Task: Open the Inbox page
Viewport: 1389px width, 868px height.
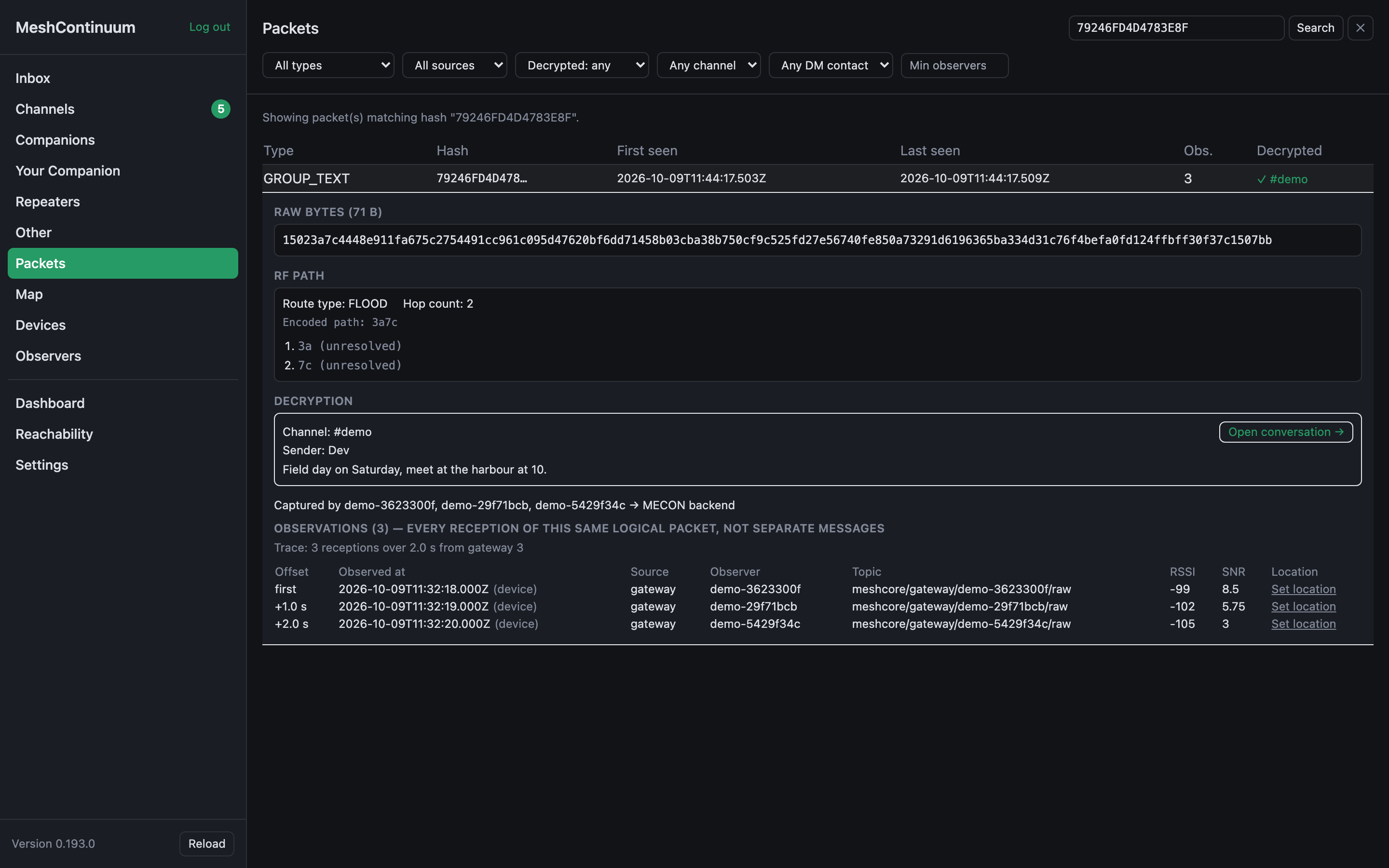Action: point(123,78)
